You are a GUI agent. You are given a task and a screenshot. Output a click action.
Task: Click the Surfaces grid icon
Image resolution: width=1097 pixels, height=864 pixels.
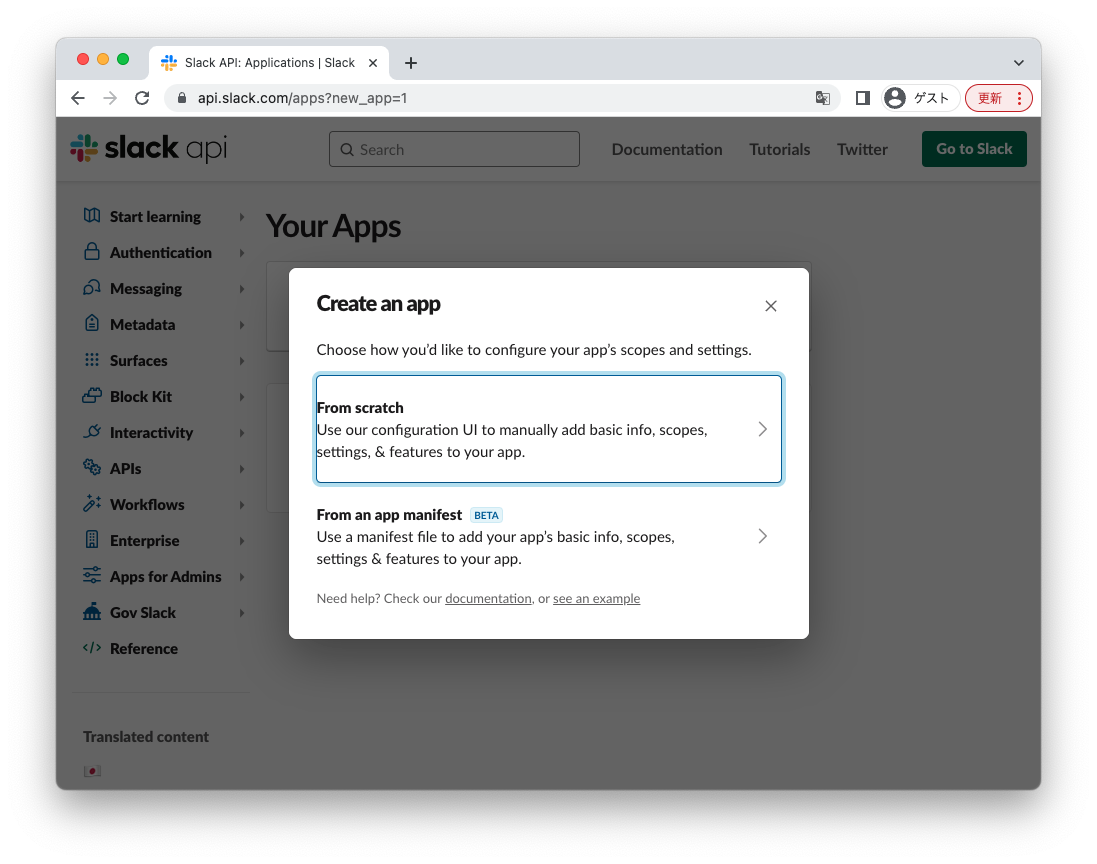pyautogui.click(x=92, y=360)
